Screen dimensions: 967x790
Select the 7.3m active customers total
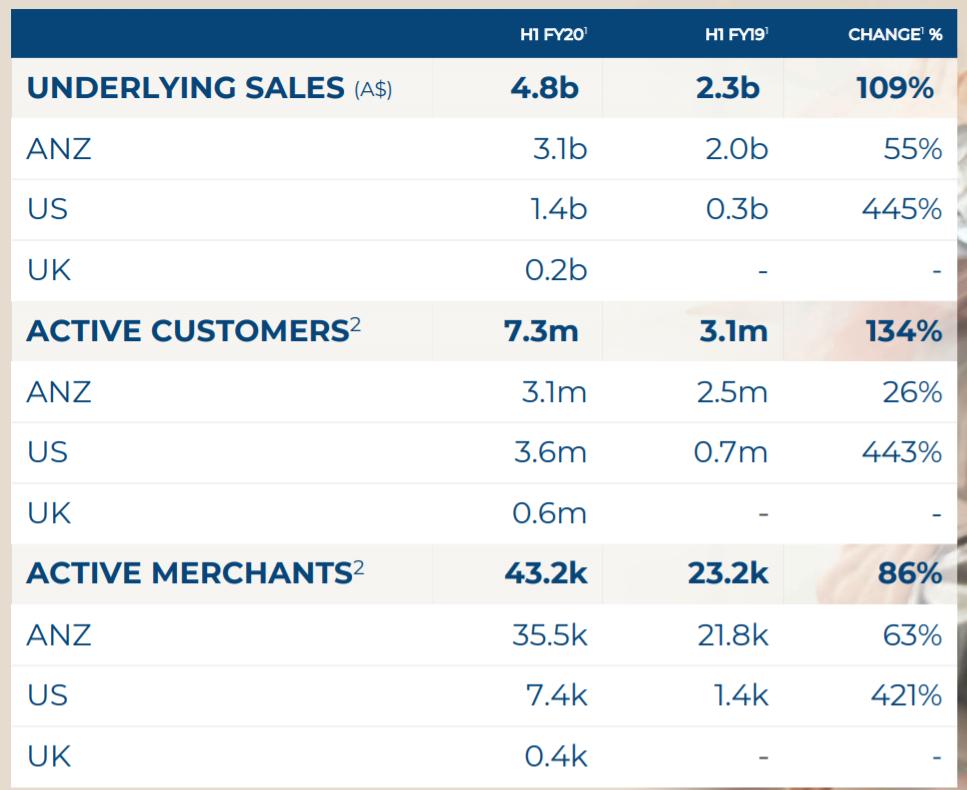tap(542, 331)
